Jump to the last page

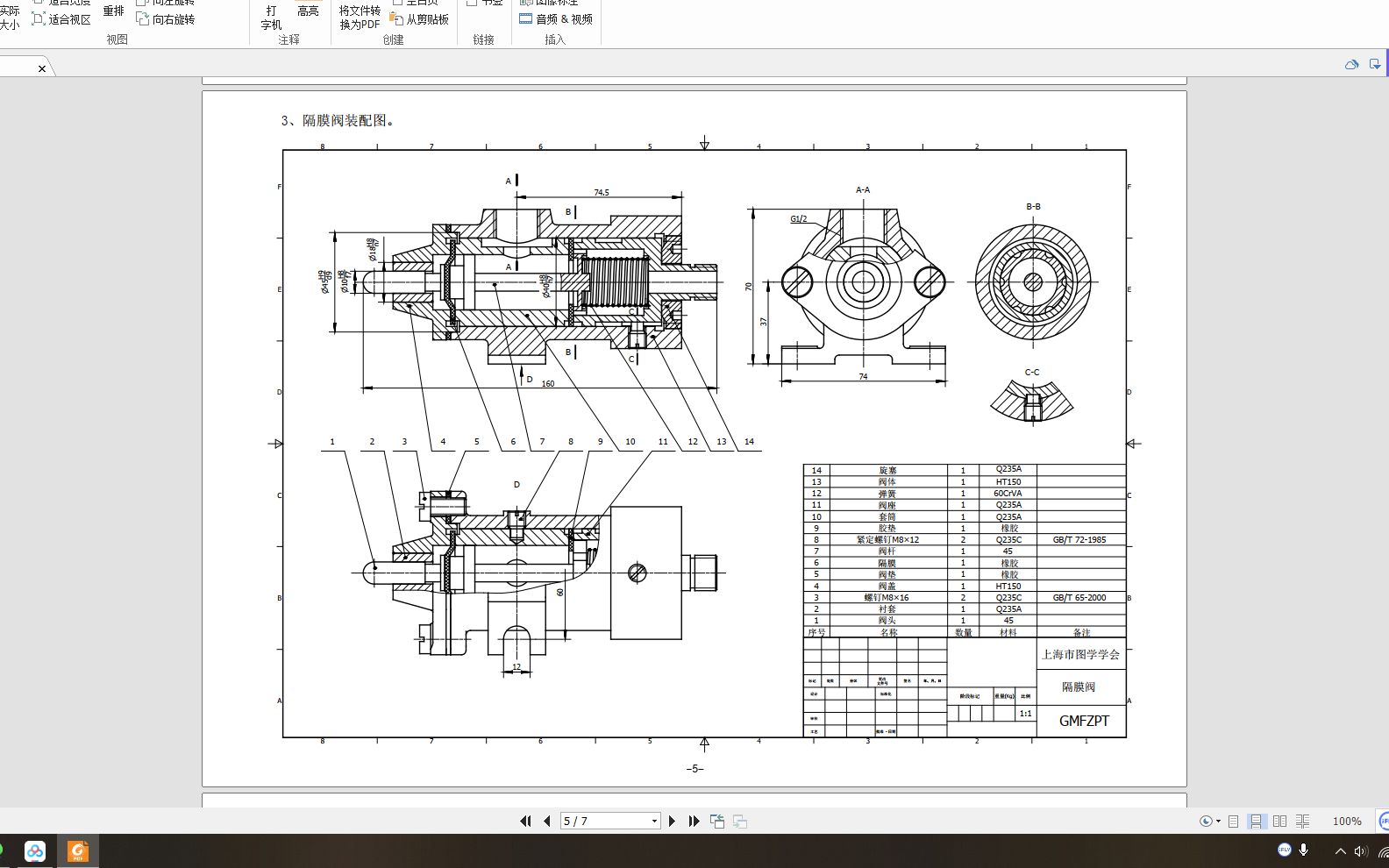[694, 821]
